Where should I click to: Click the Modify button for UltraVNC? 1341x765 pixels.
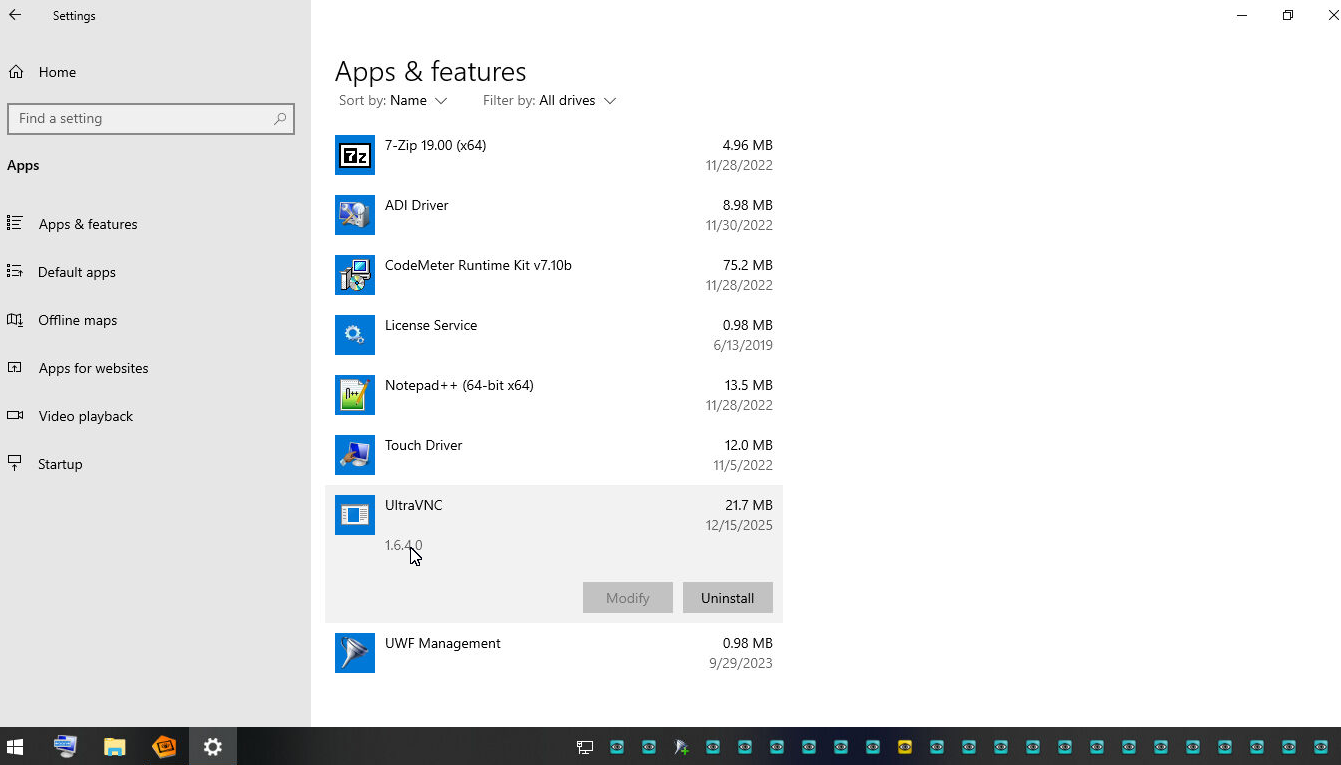point(628,598)
